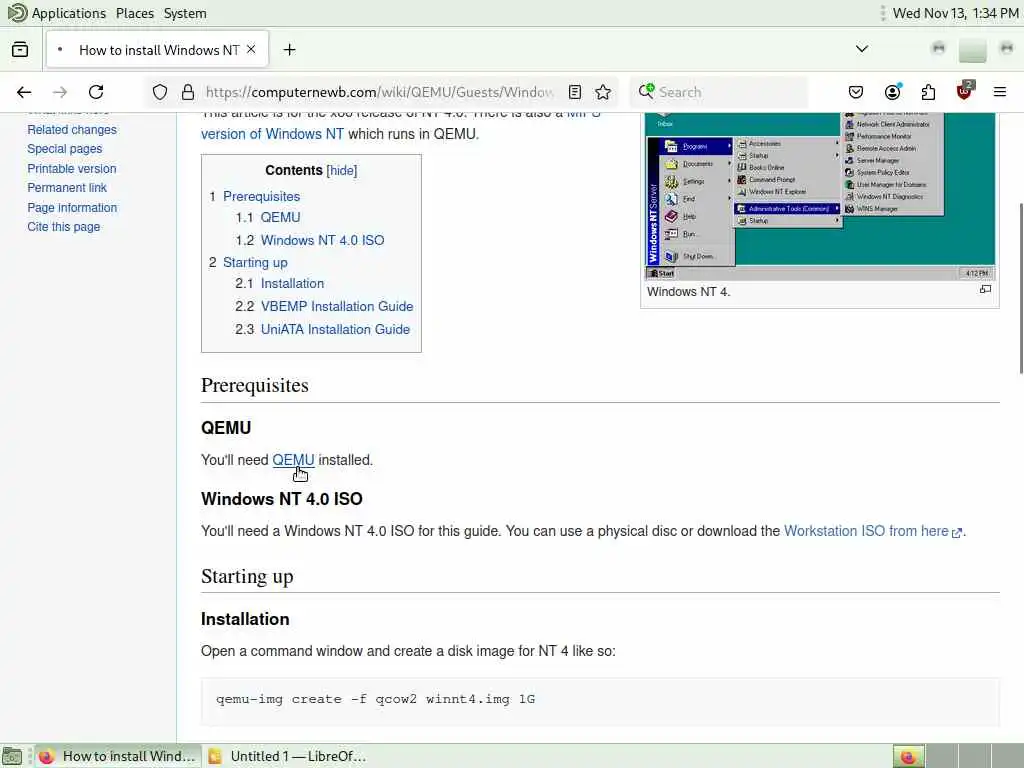
Task: Open Printable version link
Action: click(x=72, y=168)
